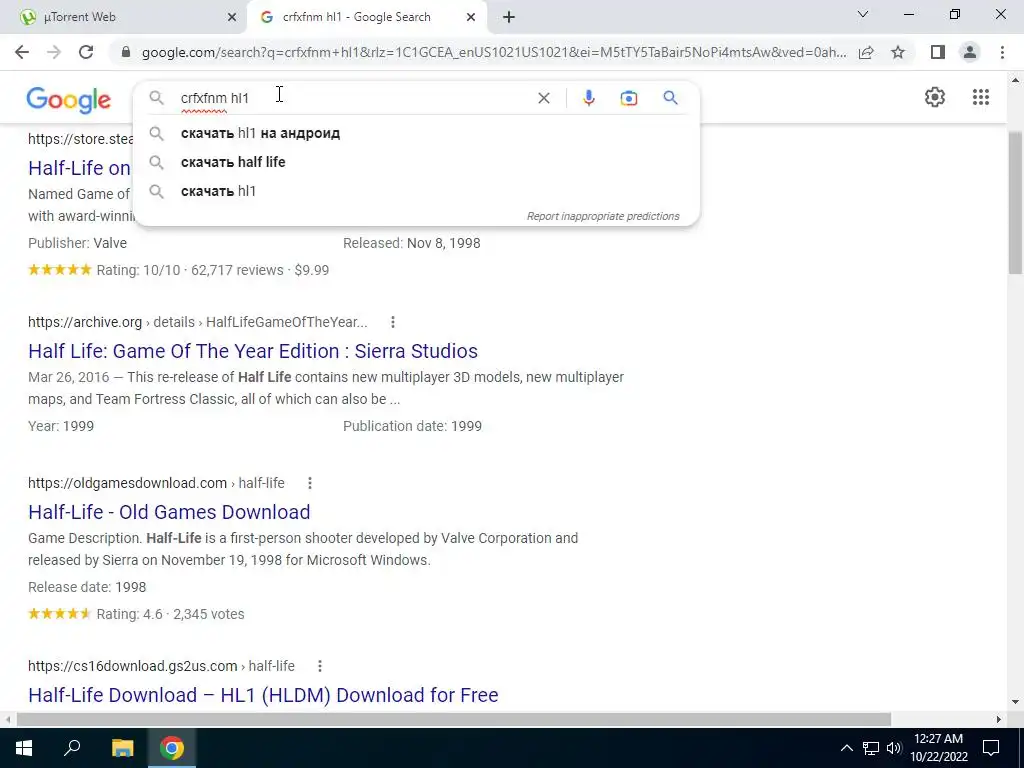Open File Explorer from the taskbar

click(122, 748)
